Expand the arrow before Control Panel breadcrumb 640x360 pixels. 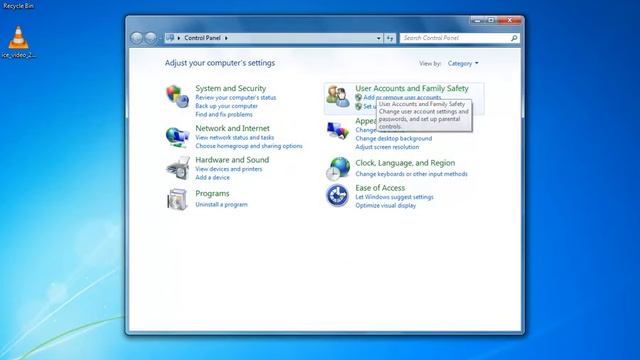[x=179, y=38]
